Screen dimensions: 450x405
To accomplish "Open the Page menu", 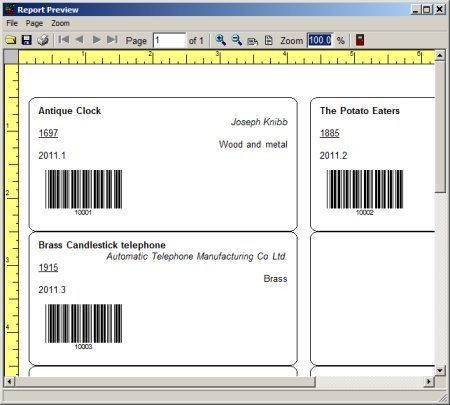I will pos(34,23).
